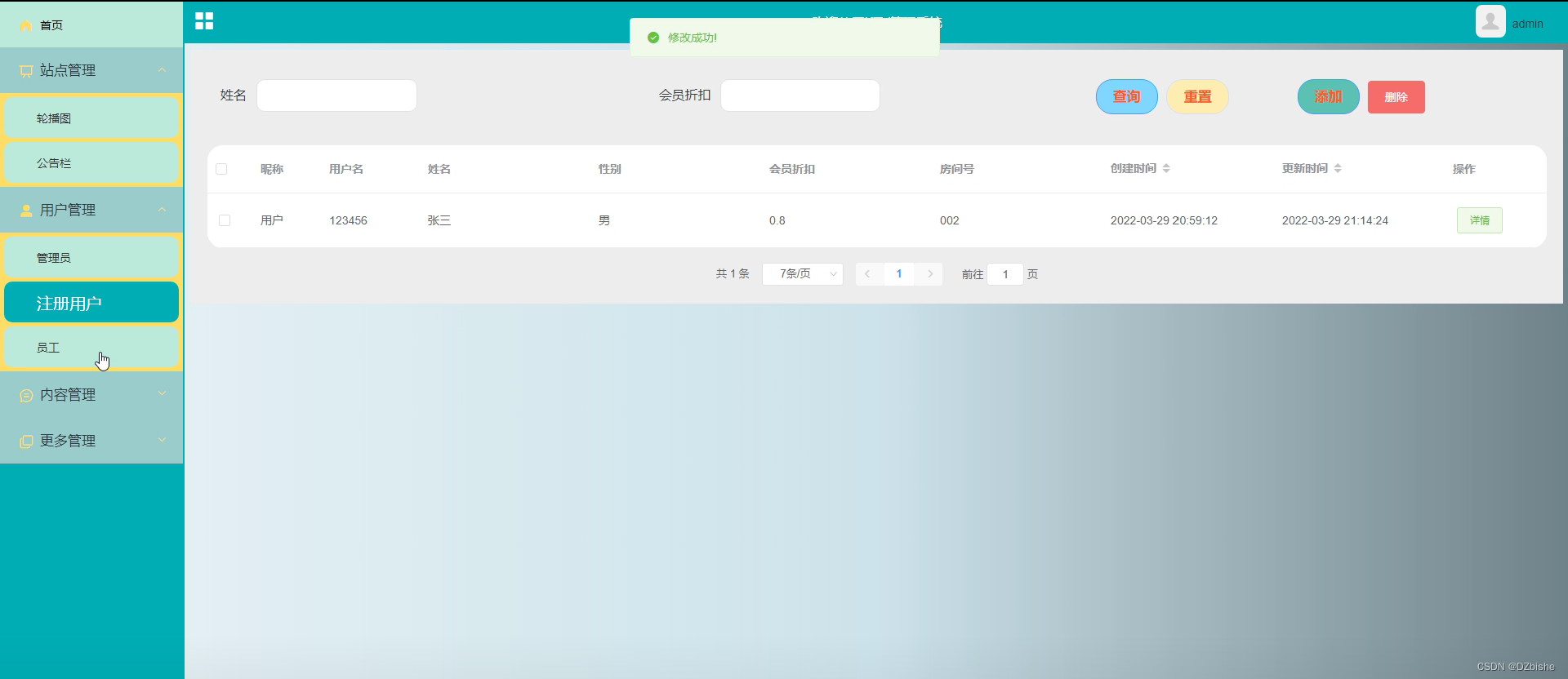Click the 删除 delete button
The image size is (1568, 679).
pos(1396,97)
